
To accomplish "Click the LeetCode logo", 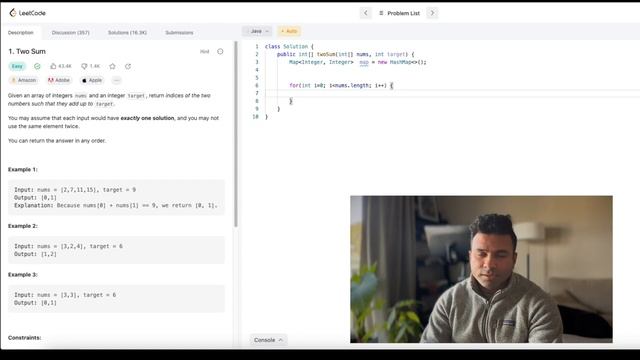I will [27, 13].
